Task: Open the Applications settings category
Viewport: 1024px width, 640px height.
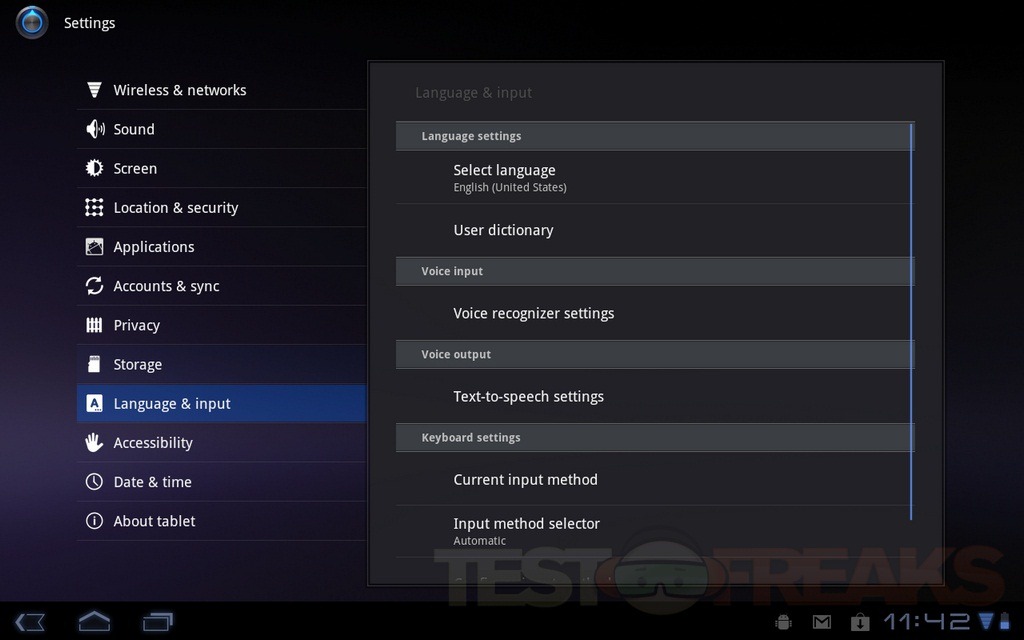Action: click(x=154, y=247)
